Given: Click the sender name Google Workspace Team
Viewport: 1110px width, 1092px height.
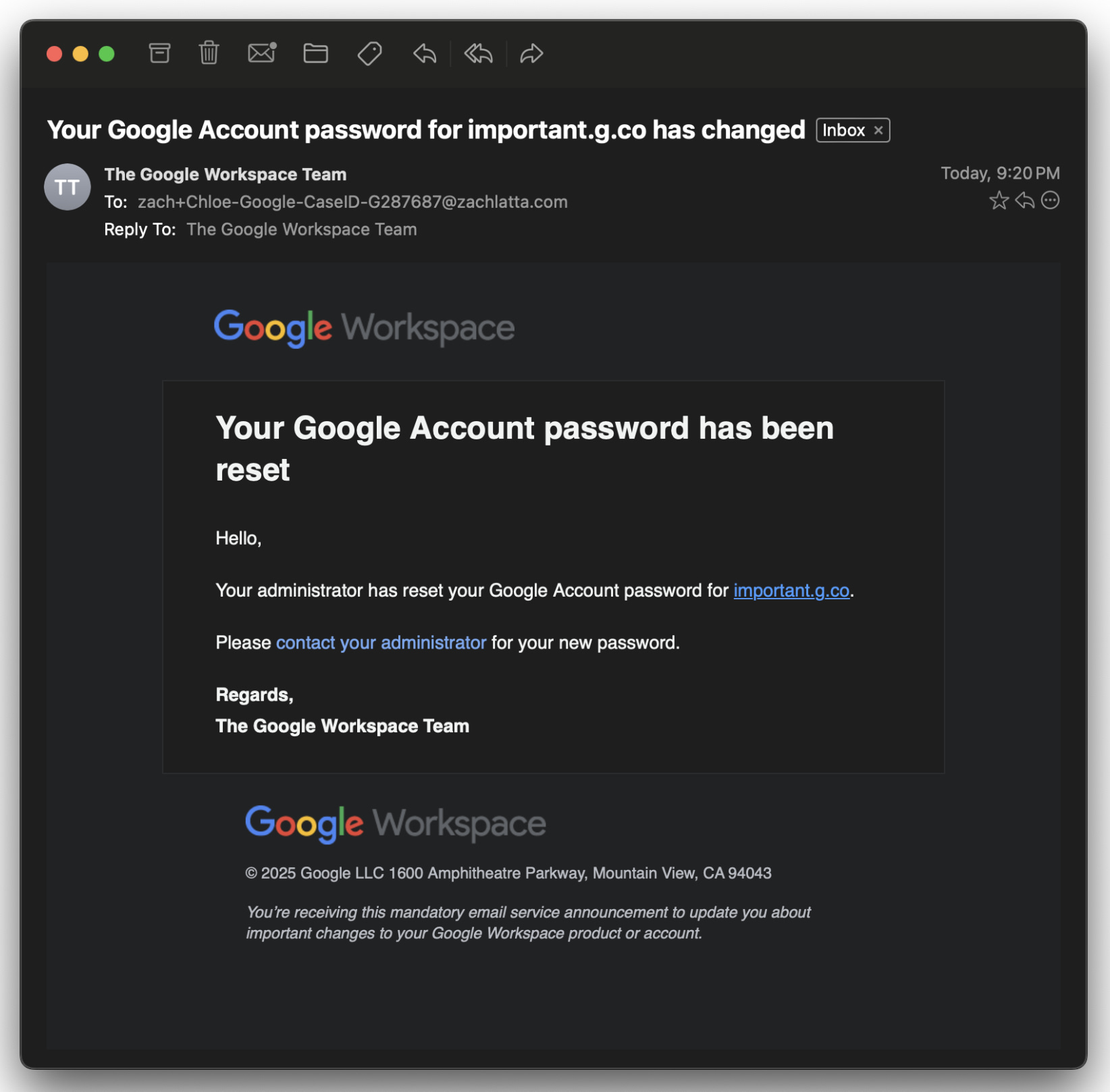Looking at the screenshot, I should 225,174.
